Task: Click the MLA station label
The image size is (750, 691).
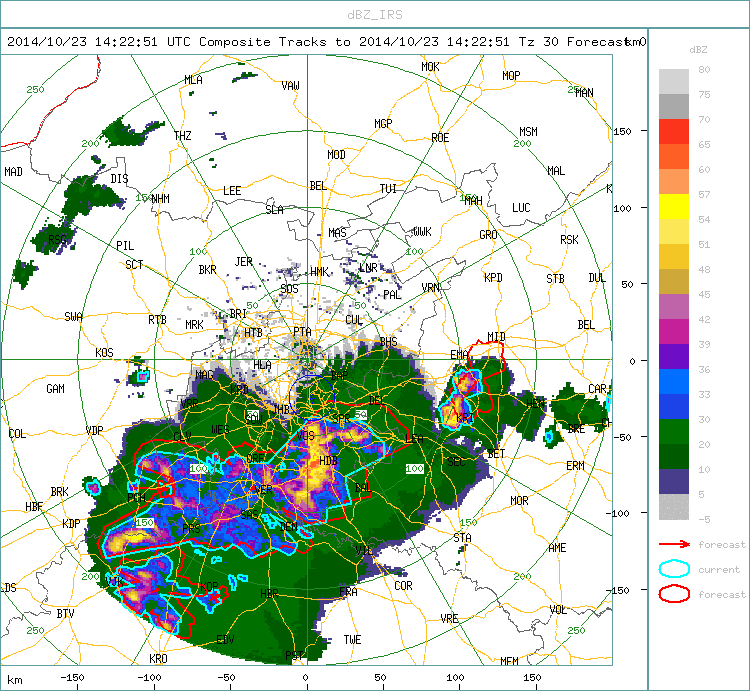Action: pyautogui.click(x=194, y=80)
